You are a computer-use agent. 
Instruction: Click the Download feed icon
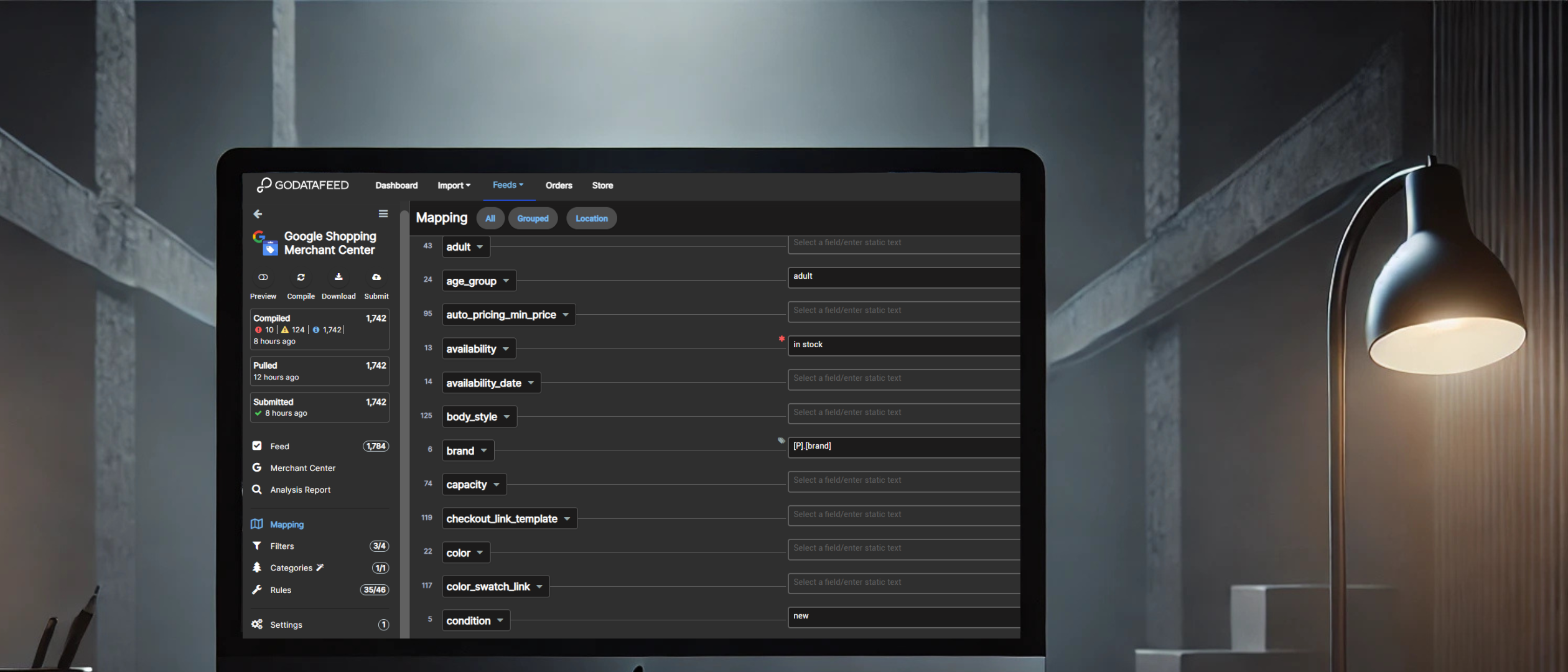338,278
